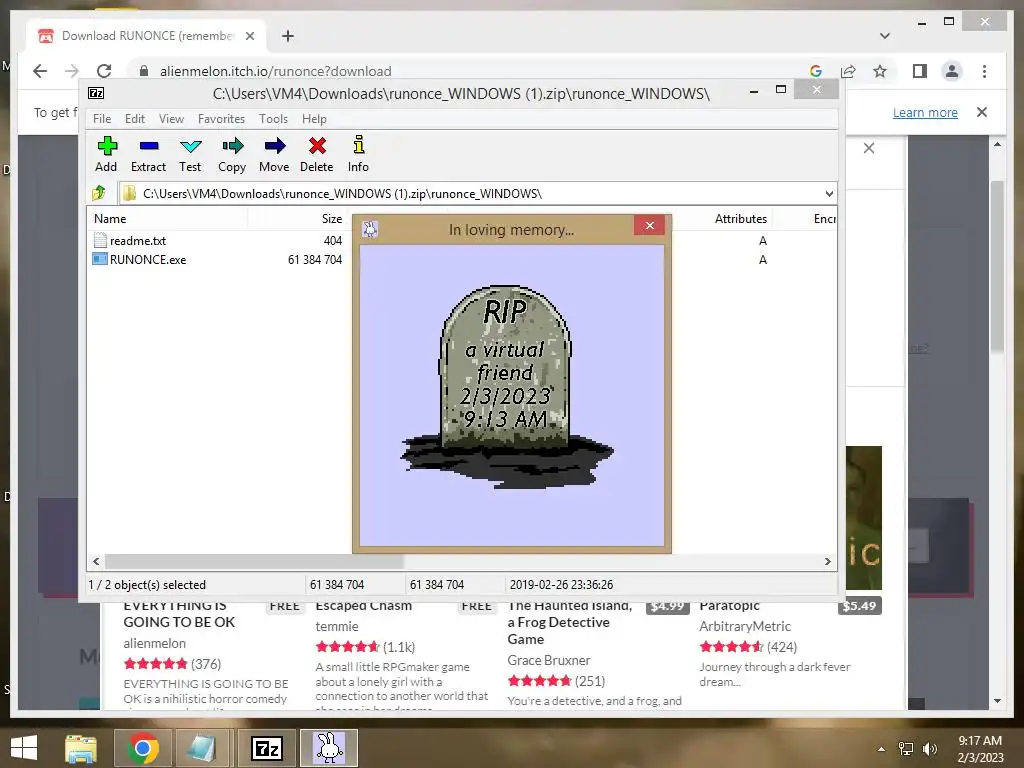The height and width of the screenshot is (768, 1024).
Task: Open the Help menu in 7-Zip
Action: tap(314, 119)
